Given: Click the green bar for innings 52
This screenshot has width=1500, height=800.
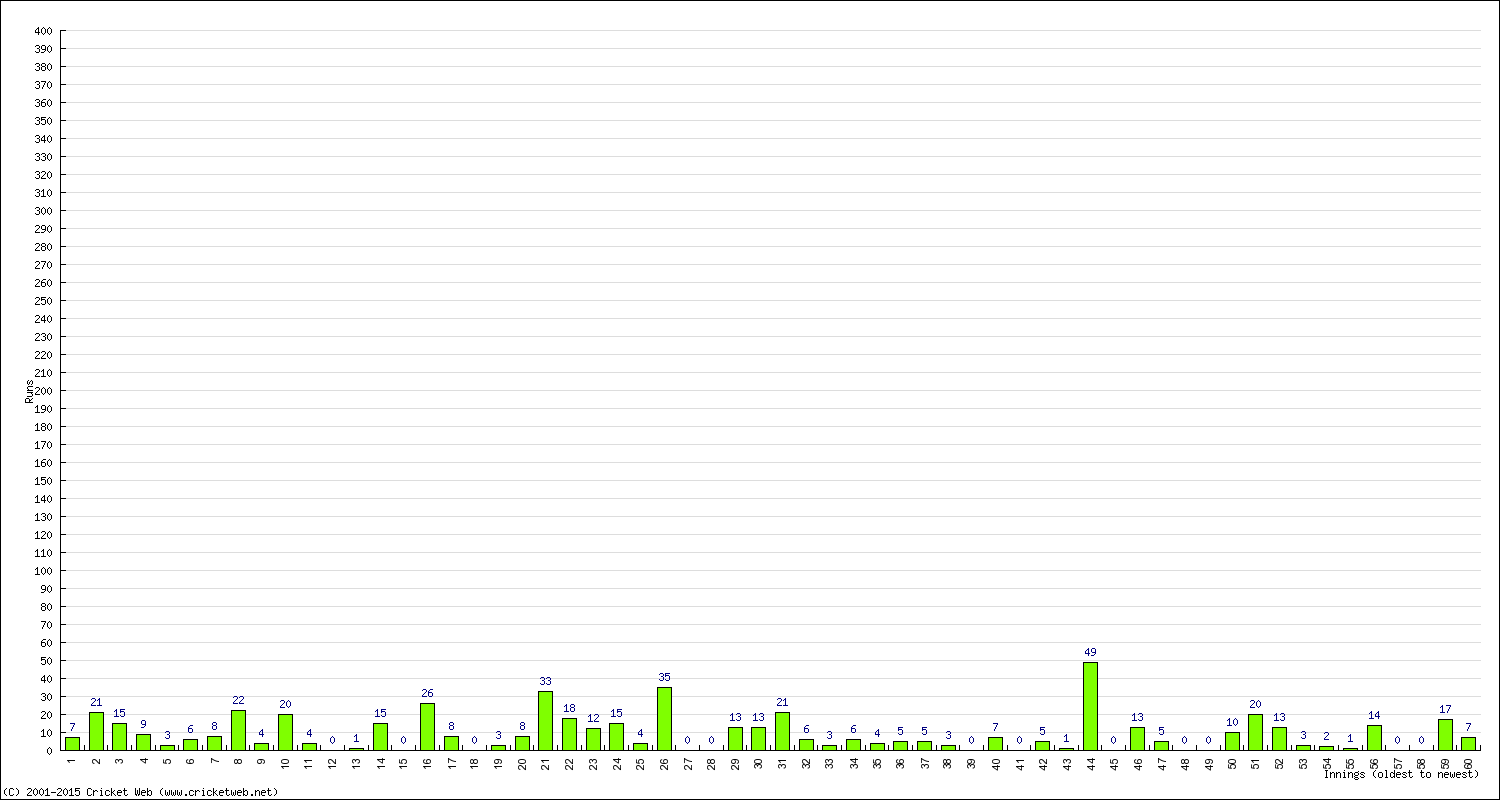Looking at the screenshot, I should pos(1279,739).
